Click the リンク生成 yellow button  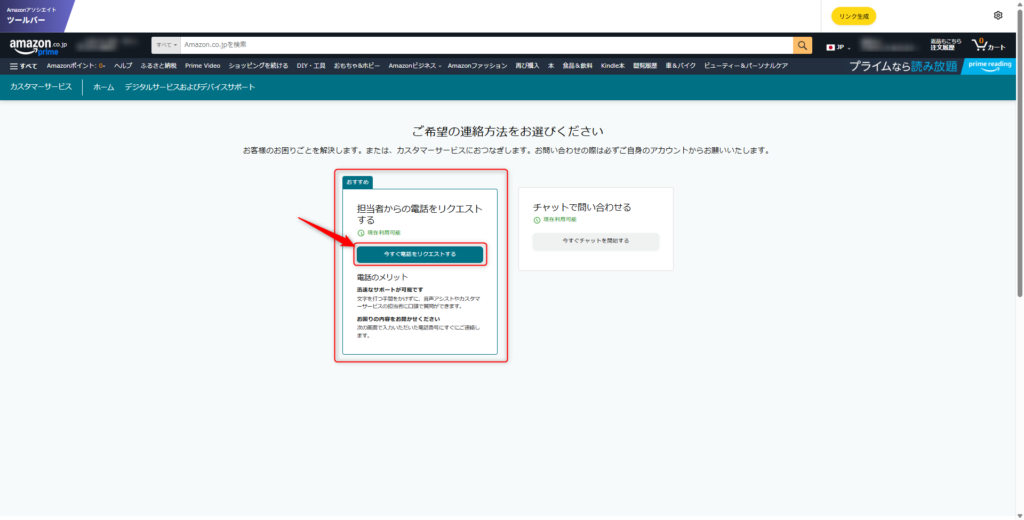[854, 16]
